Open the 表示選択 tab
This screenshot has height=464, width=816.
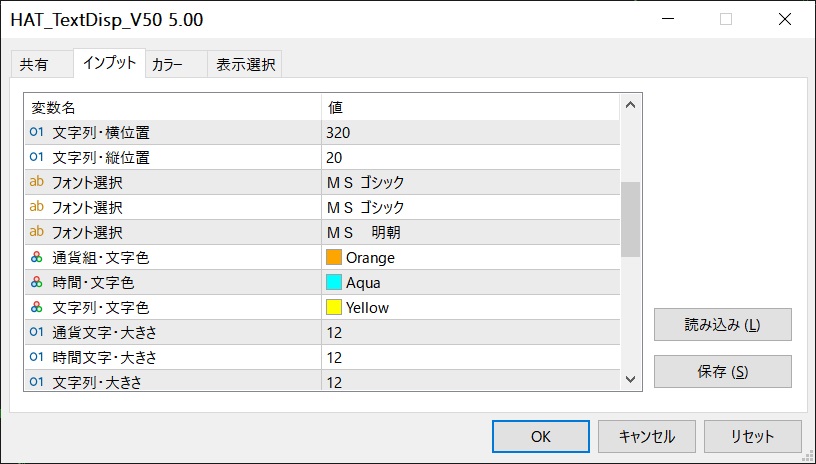244,65
